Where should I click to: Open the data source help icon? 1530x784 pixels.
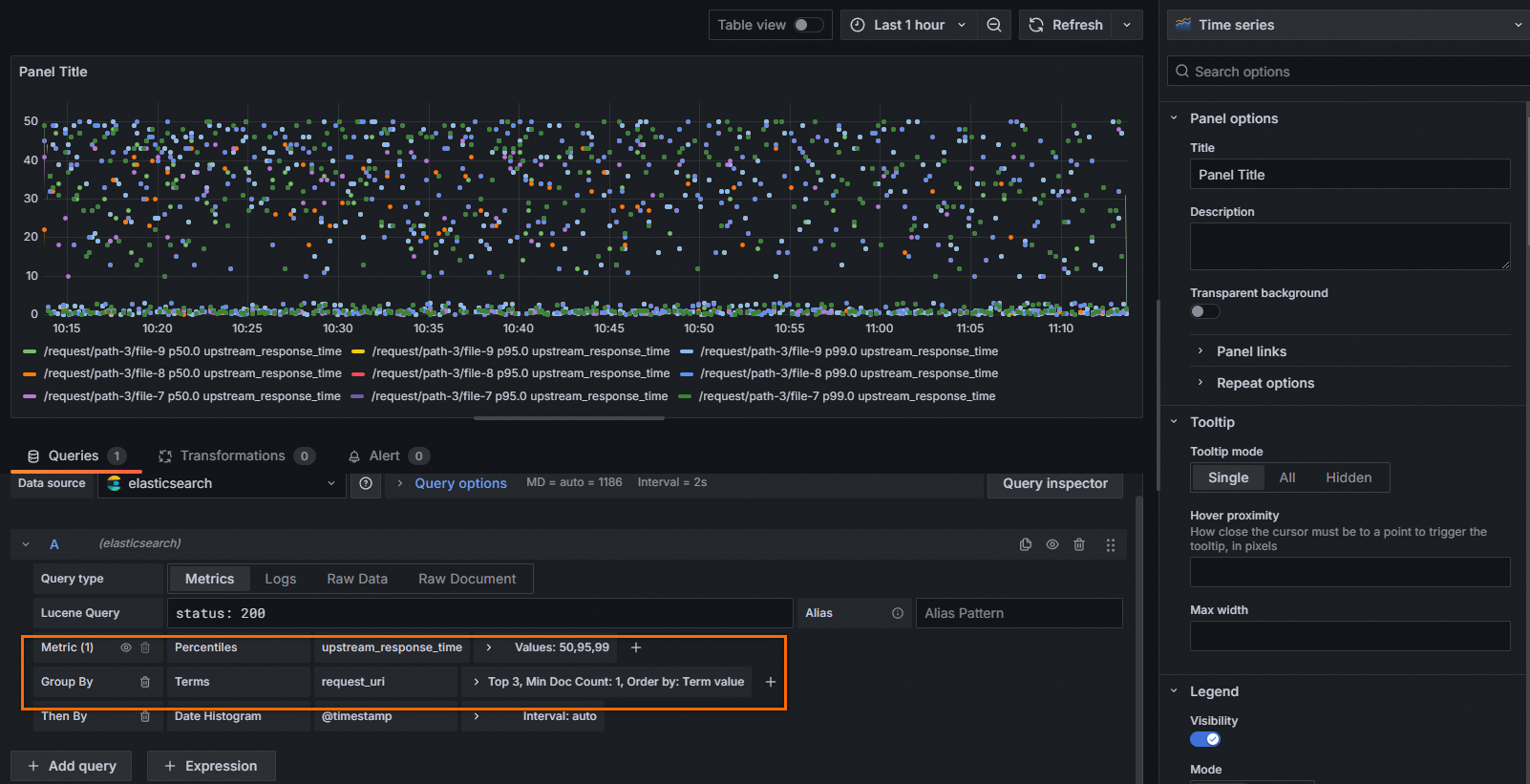coord(366,484)
